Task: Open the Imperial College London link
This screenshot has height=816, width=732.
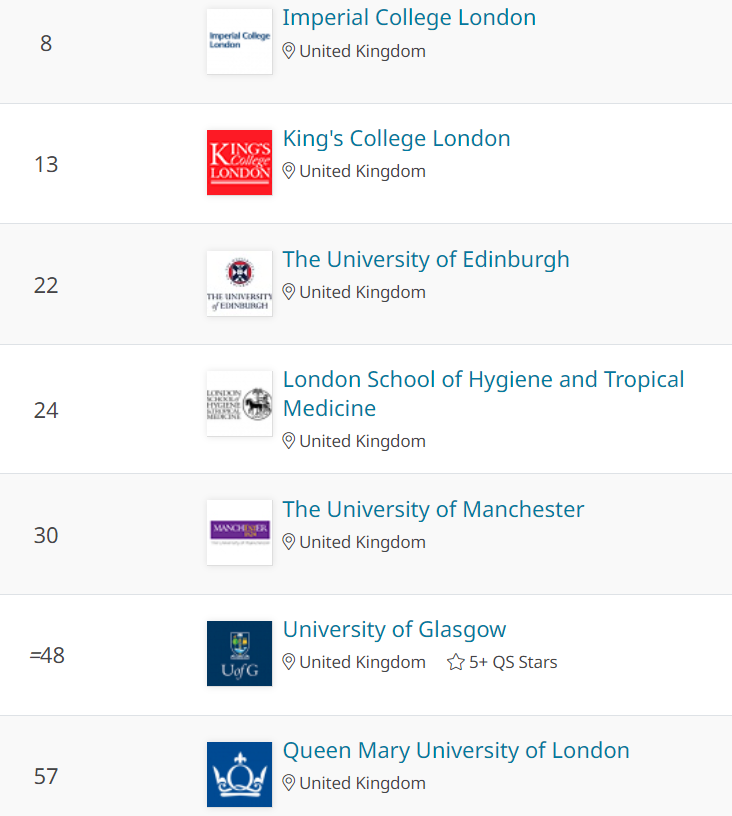Action: click(409, 18)
